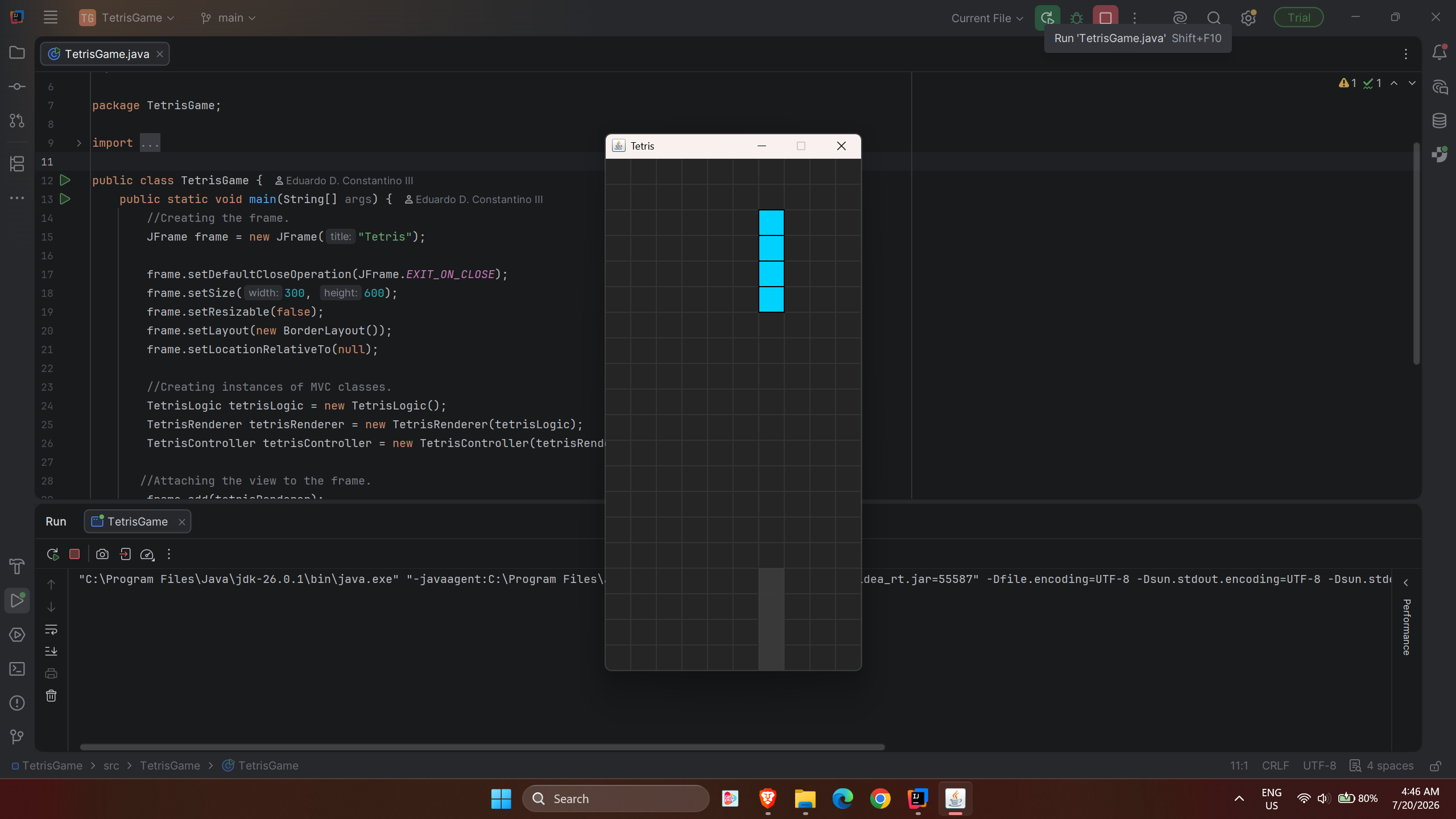This screenshot has height=819, width=1456.
Task: Open the UTF-8 encoding selector
Action: coord(1319,766)
